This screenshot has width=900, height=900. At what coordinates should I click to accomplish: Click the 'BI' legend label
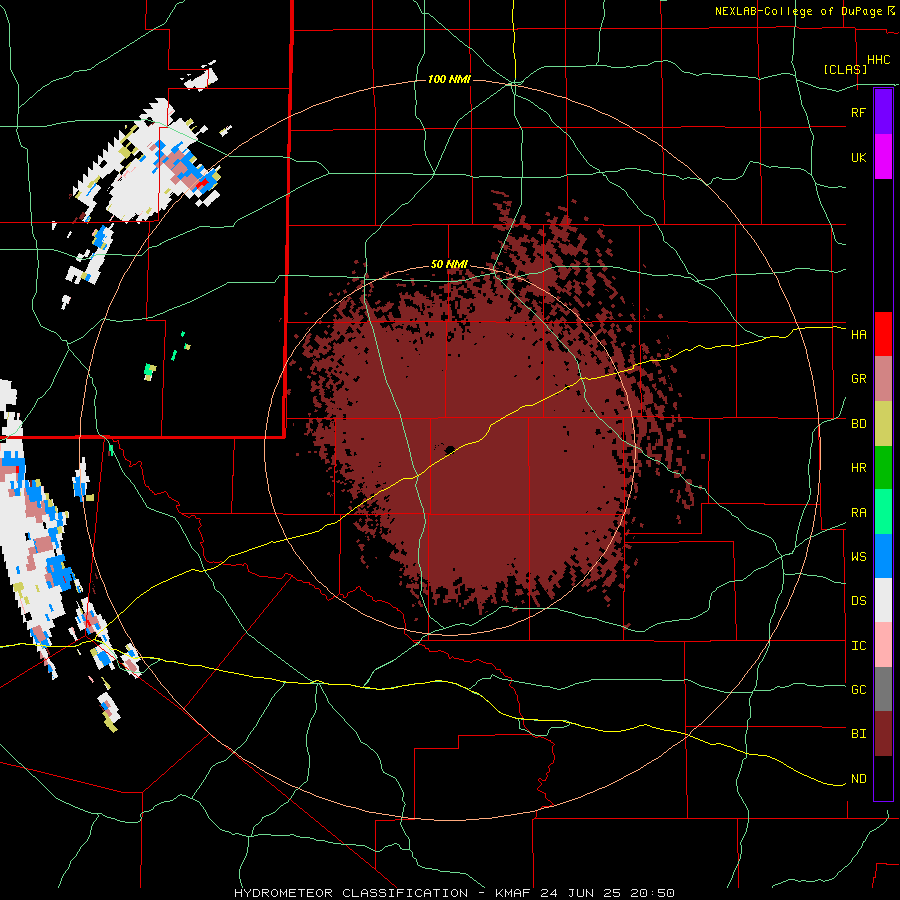858,734
